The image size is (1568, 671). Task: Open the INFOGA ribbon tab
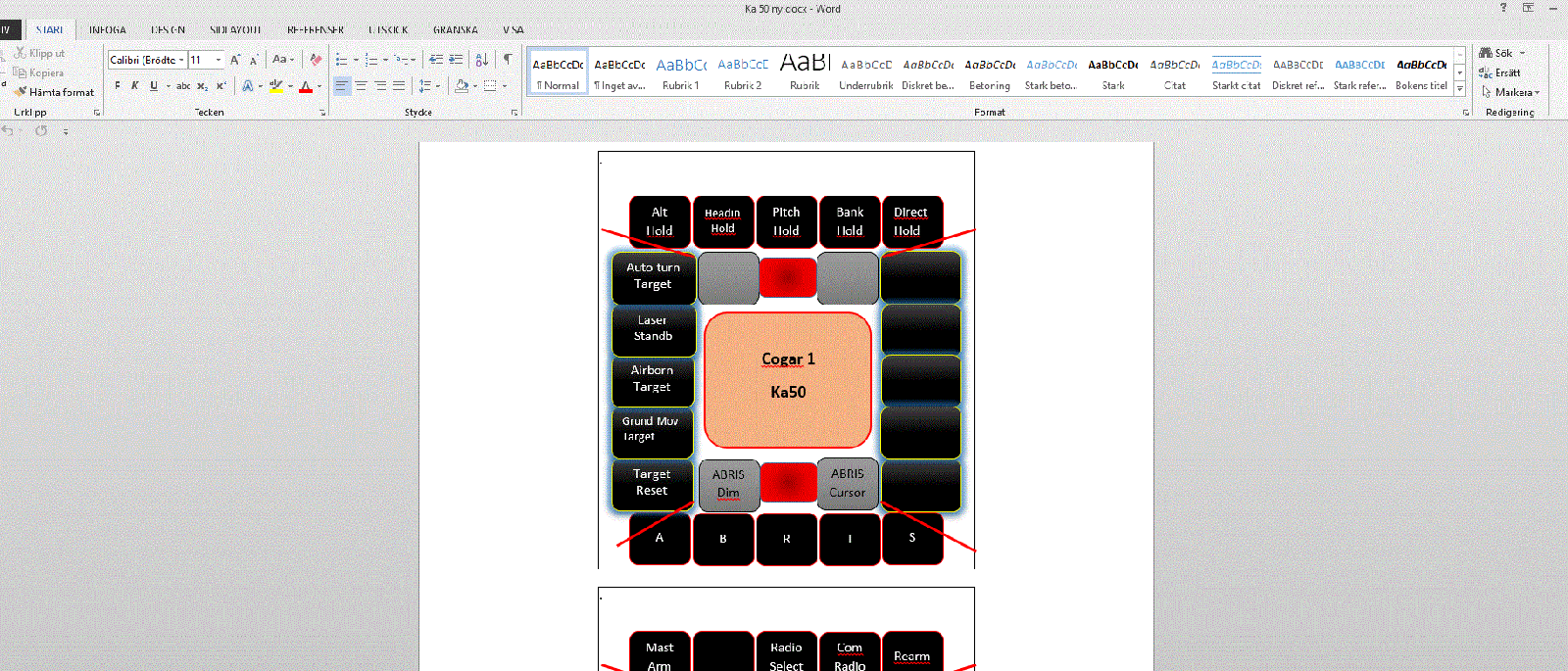click(107, 30)
